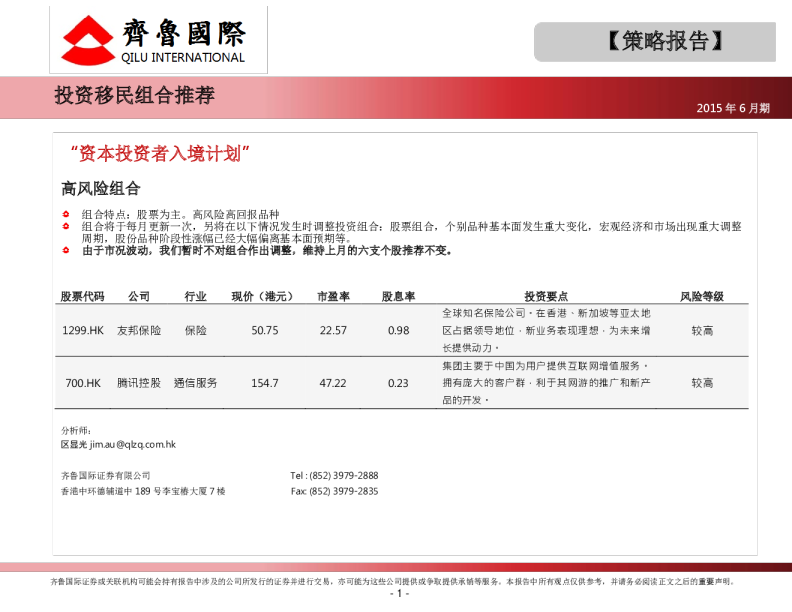792x612 pixels.
Task: Click the Qilu International red logo icon
Action: 87,40
